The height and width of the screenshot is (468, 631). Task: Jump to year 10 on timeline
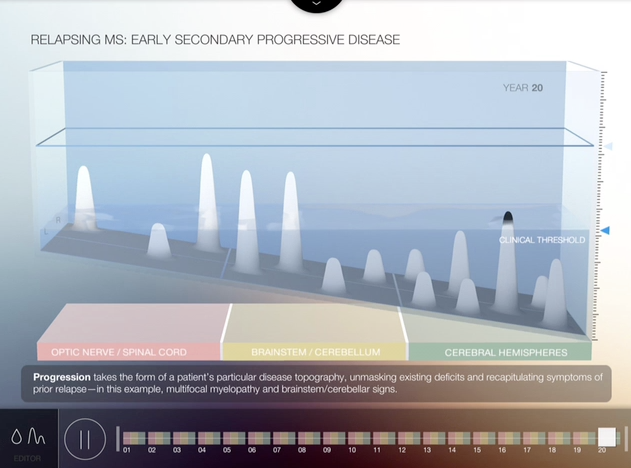[x=352, y=438]
